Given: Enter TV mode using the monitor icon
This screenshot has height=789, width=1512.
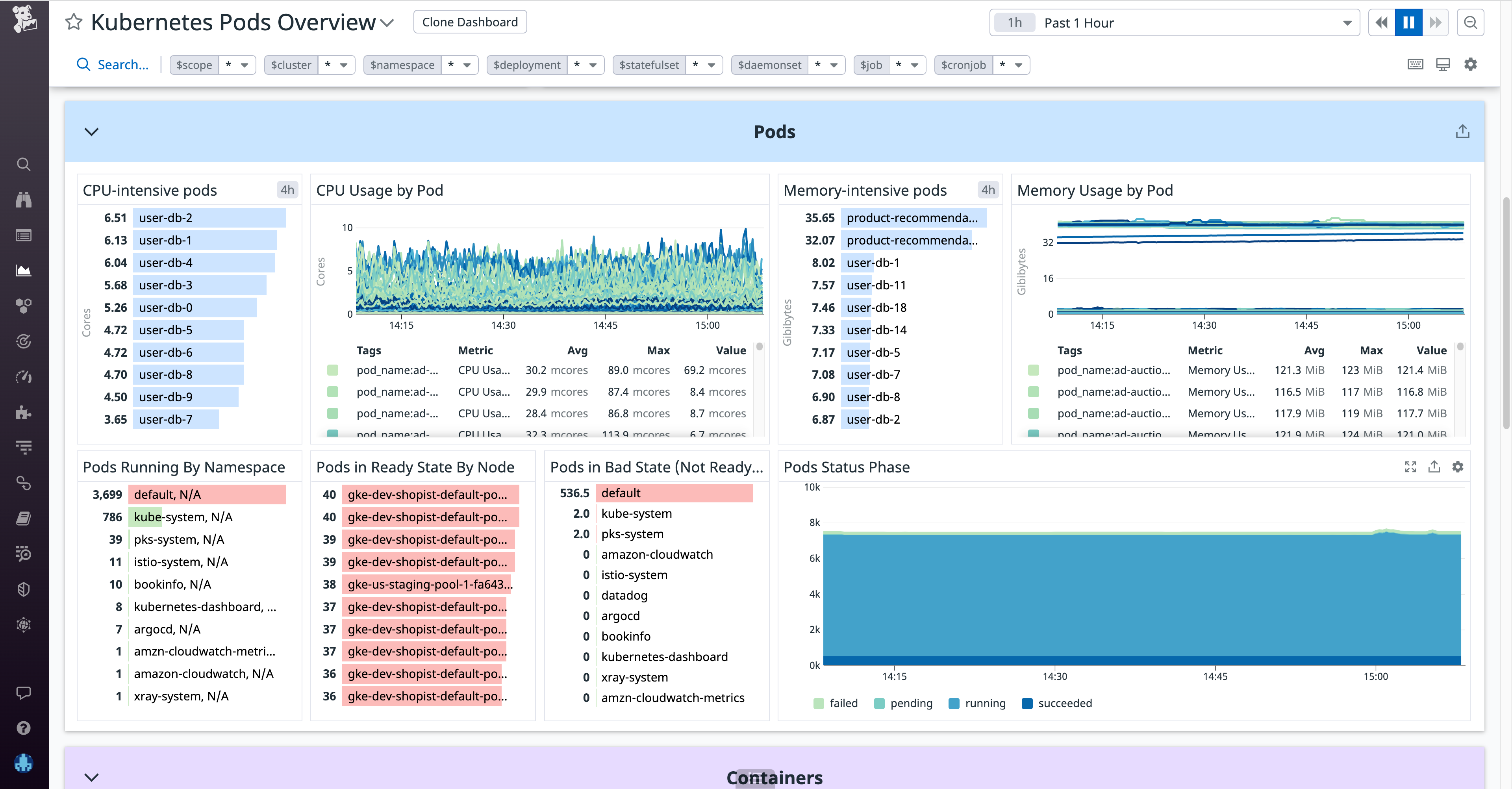Looking at the screenshot, I should pos(1443,65).
